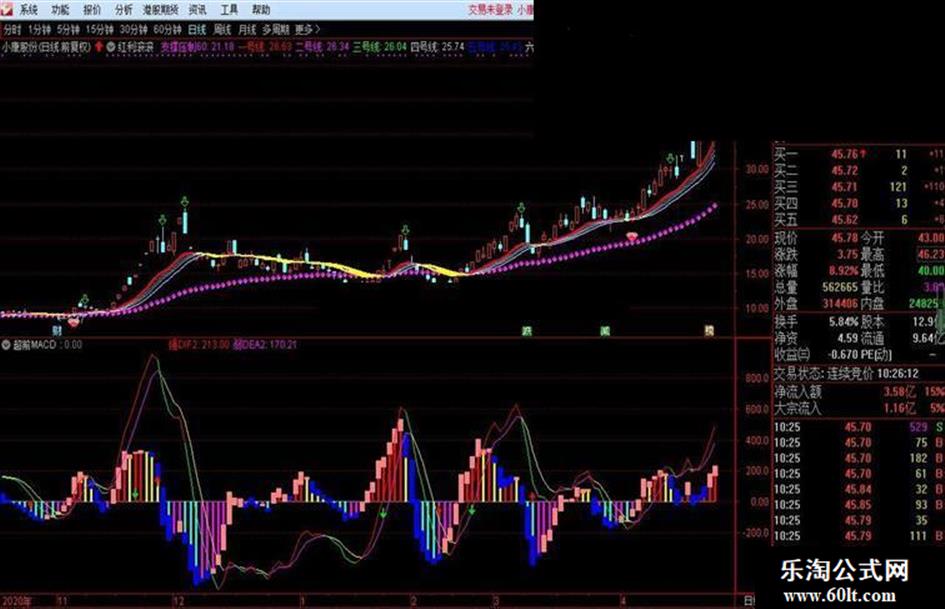Click 支撑压制60 indicator value
This screenshot has width=945, height=609.
click(x=197, y=46)
